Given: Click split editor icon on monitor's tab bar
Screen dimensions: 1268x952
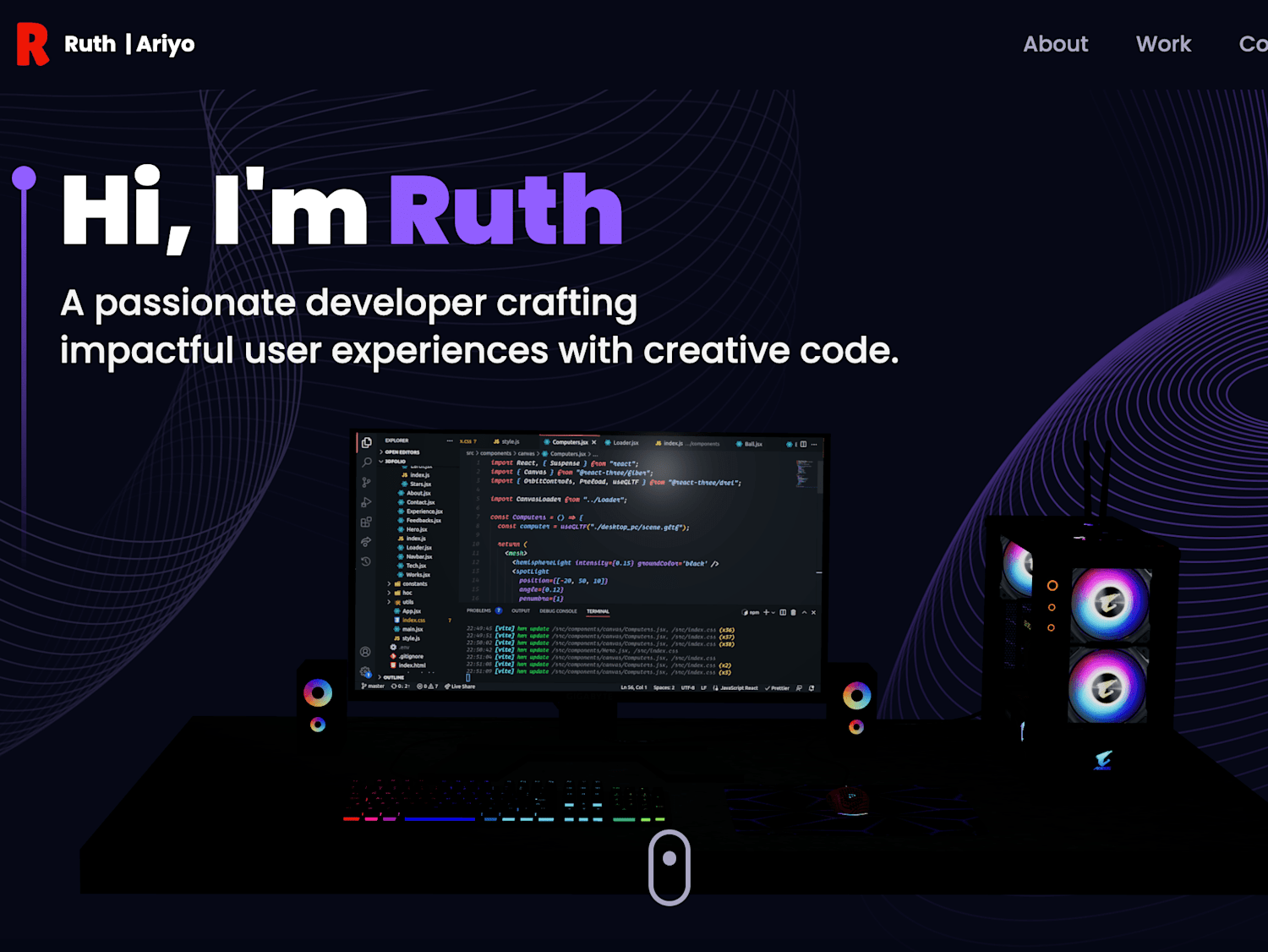Looking at the screenshot, I should click(x=803, y=444).
